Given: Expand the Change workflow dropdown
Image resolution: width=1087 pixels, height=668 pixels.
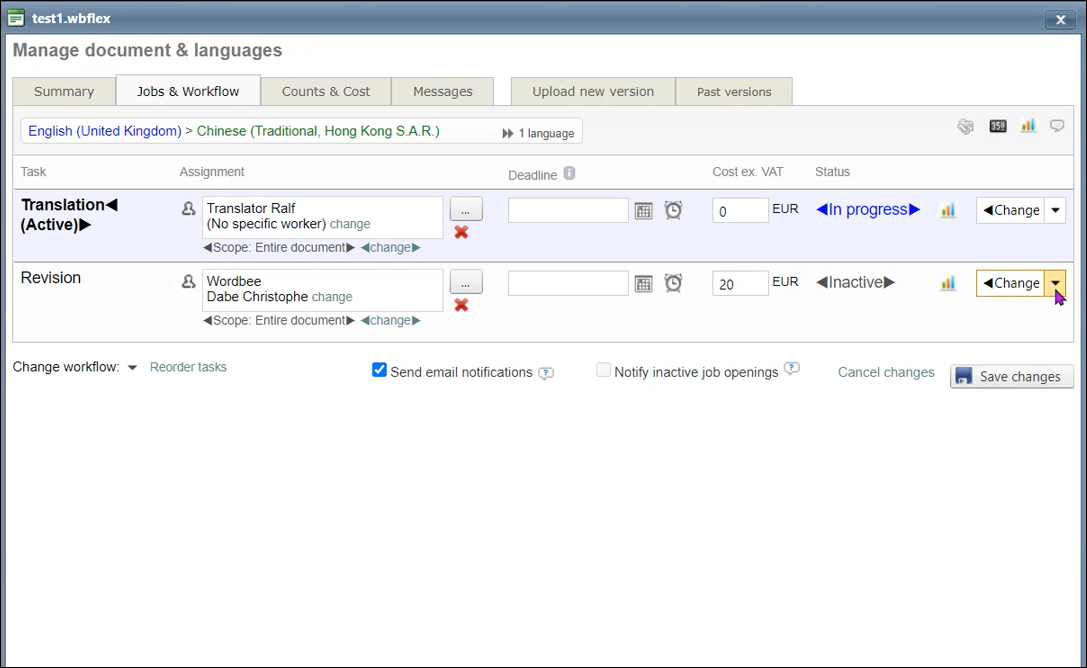Looking at the screenshot, I should [132, 368].
